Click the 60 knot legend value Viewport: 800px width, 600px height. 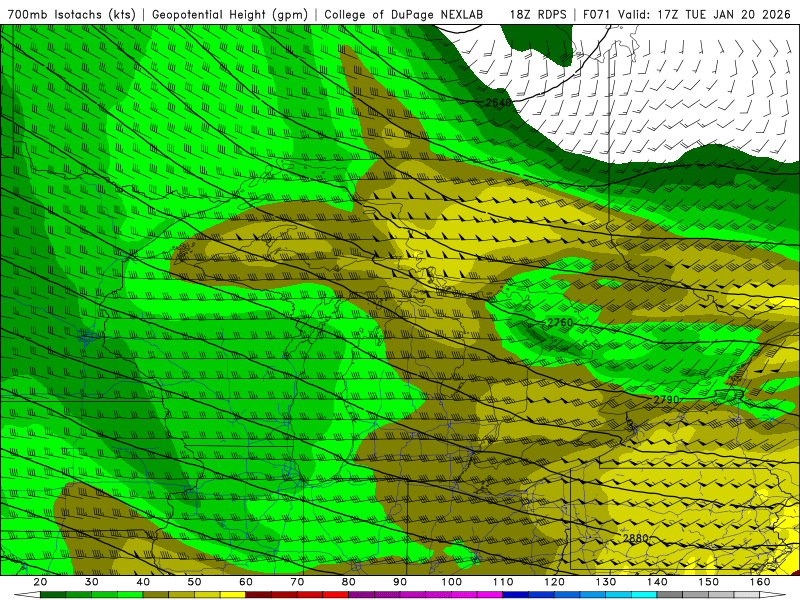click(x=246, y=582)
